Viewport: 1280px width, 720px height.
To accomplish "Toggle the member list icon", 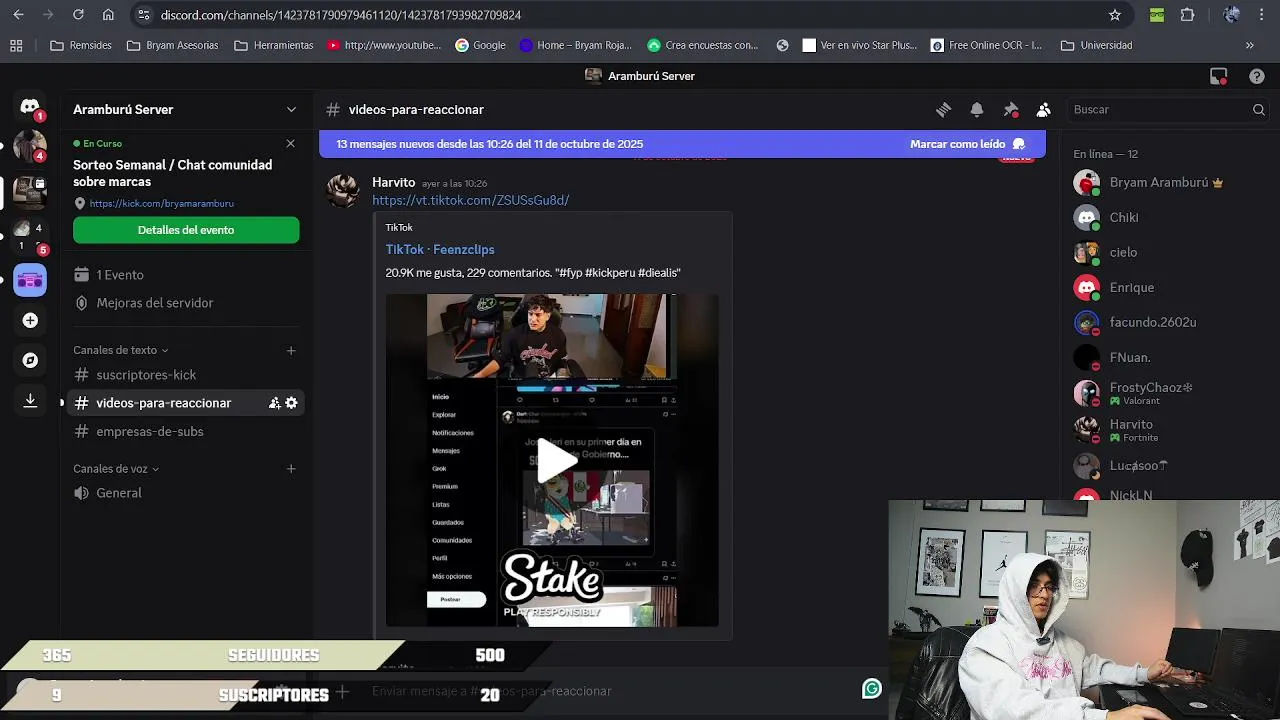I will [x=1043, y=109].
